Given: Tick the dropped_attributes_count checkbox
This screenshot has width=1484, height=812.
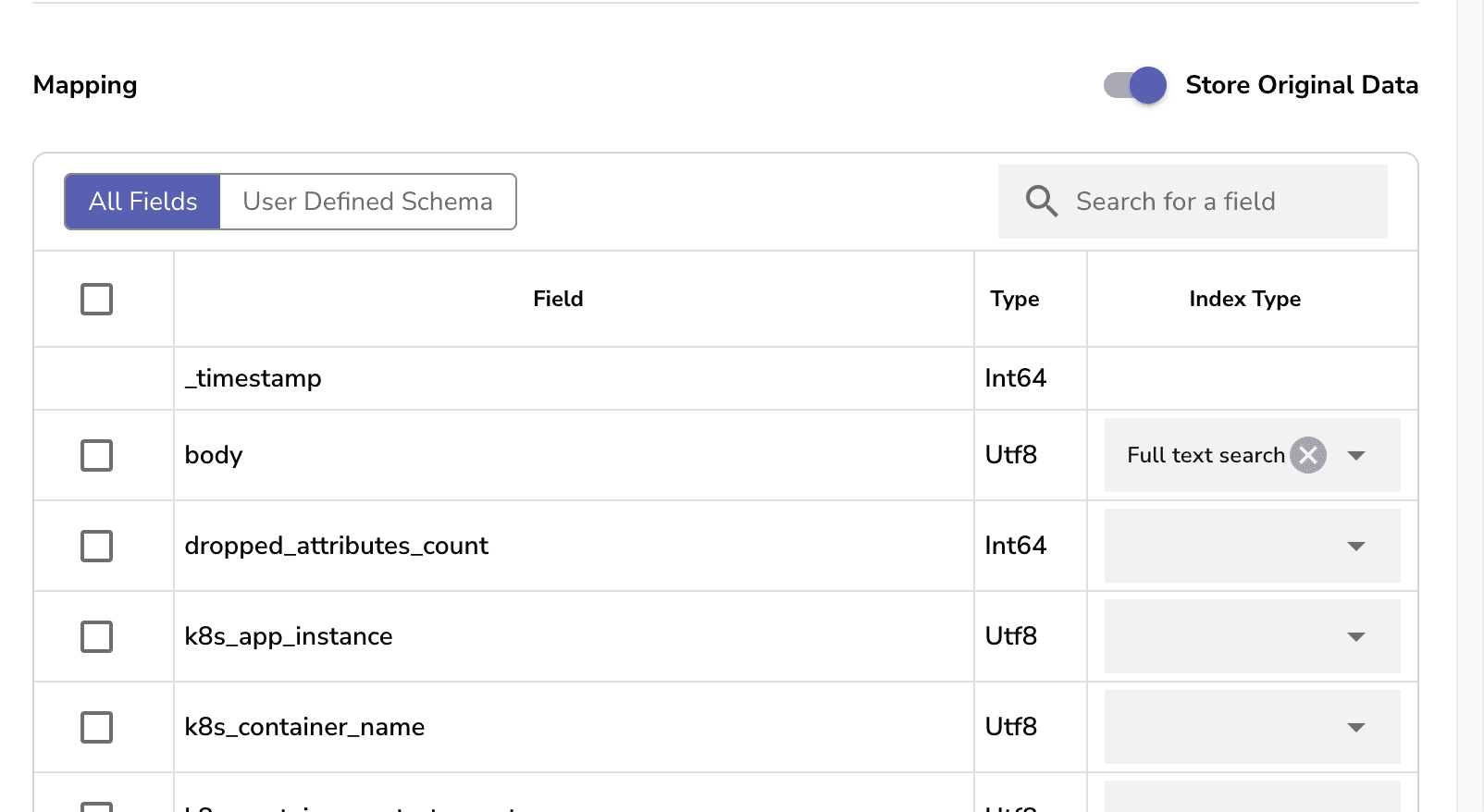Looking at the screenshot, I should [x=96, y=546].
